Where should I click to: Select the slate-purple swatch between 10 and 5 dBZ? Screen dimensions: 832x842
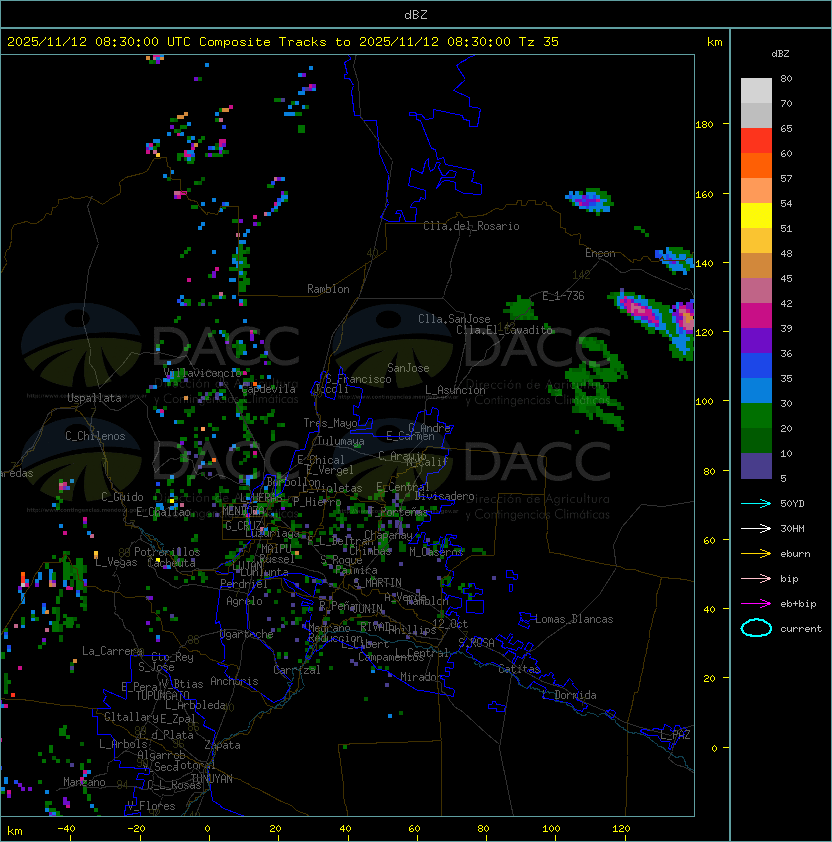tap(756, 466)
